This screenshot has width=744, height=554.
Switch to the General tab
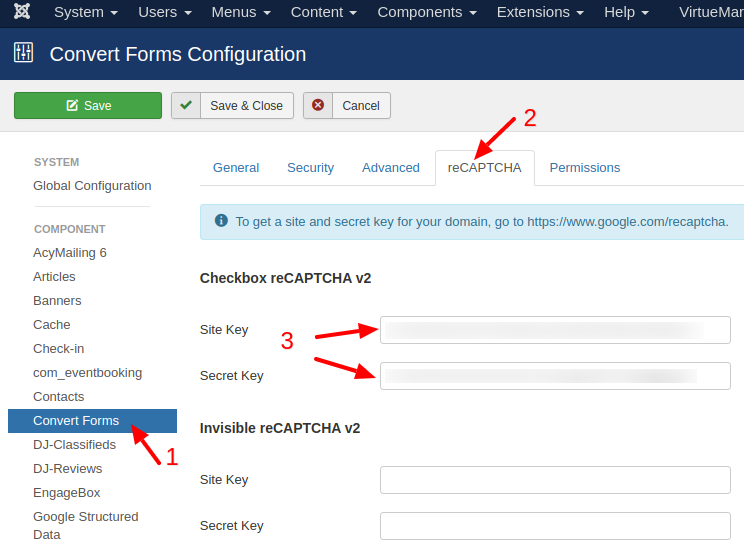point(236,168)
